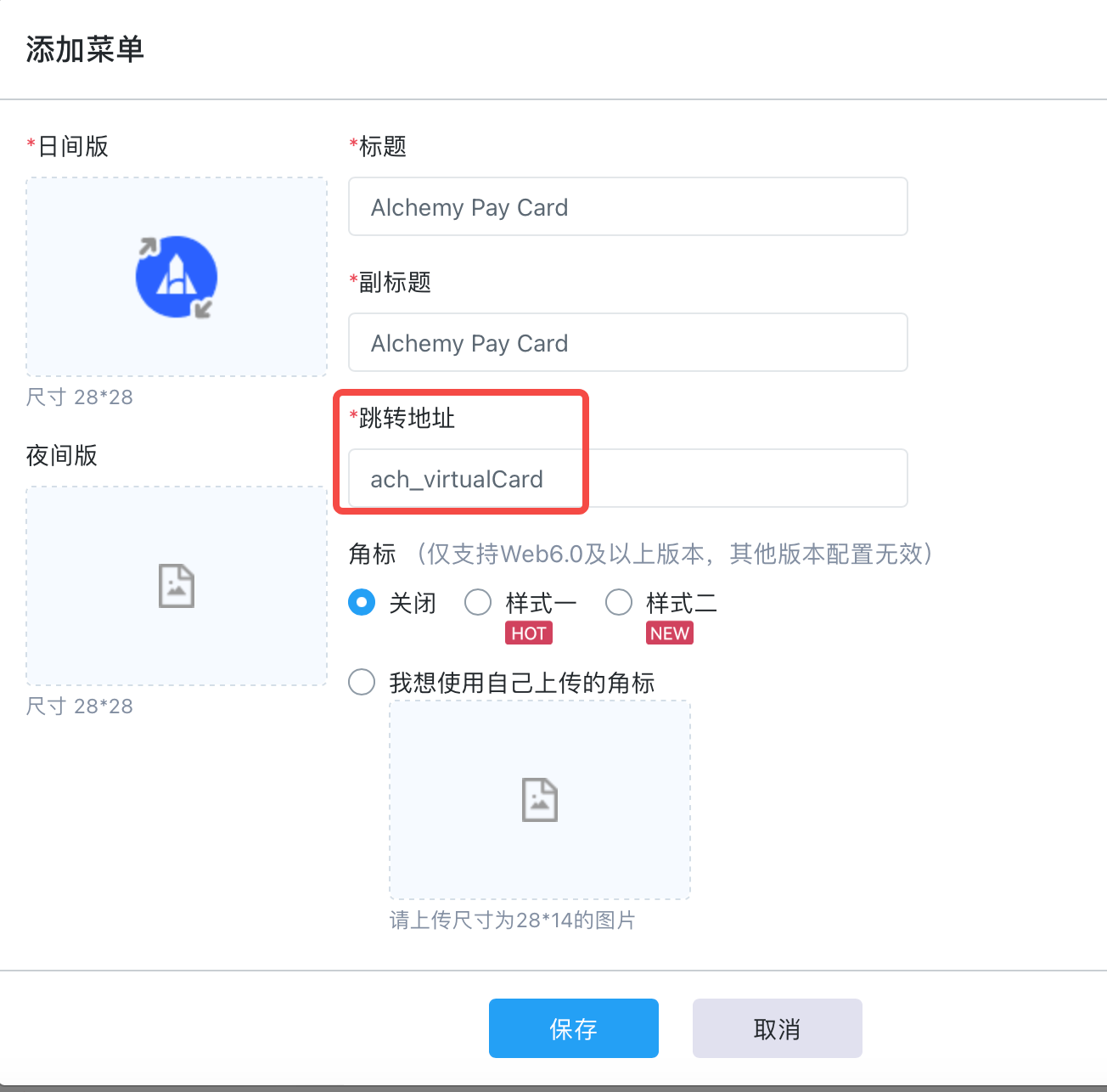Click the 添加菜单 dialog title
1107x1092 pixels.
pos(85,49)
